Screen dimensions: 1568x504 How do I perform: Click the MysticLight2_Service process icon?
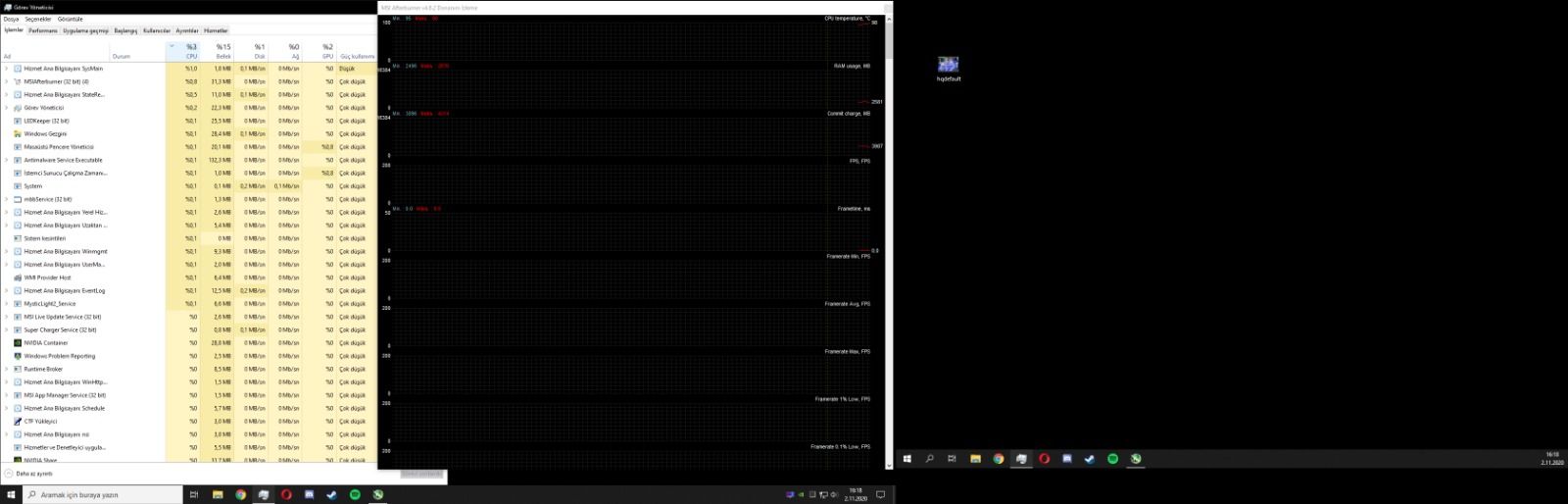pyautogui.click(x=18, y=304)
